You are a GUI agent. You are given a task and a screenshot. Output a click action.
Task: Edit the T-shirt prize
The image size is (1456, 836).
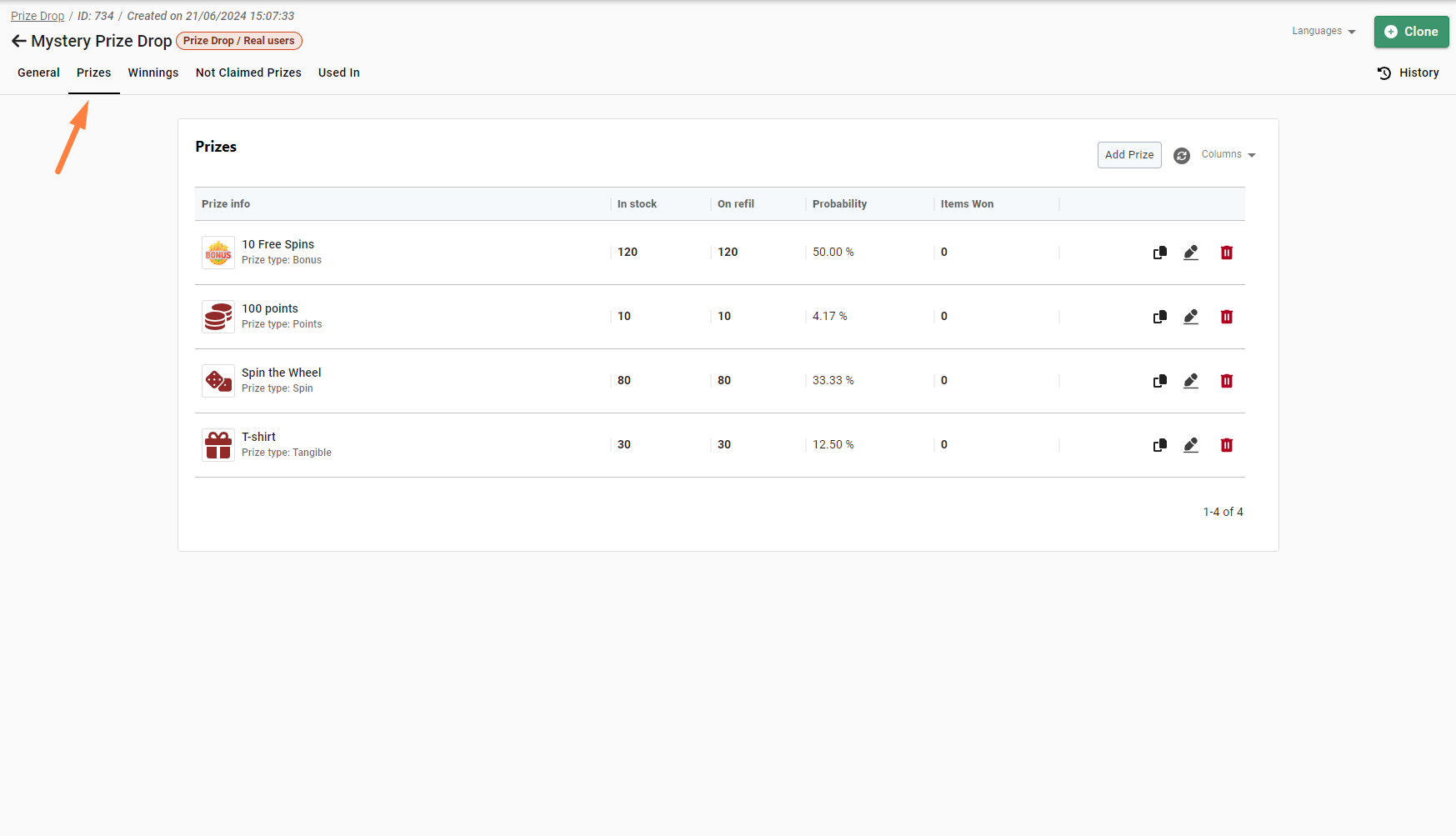(1191, 445)
